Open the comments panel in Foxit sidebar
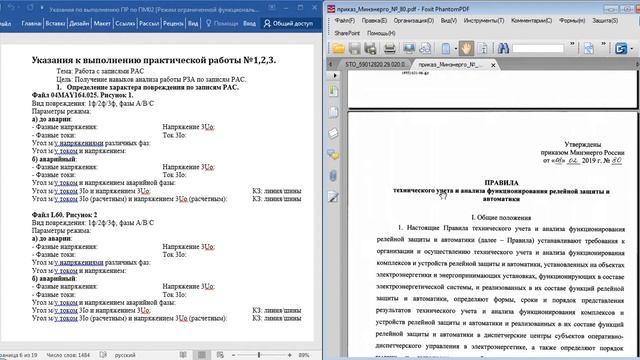The height and width of the screenshot is (360, 640). pos(333,155)
